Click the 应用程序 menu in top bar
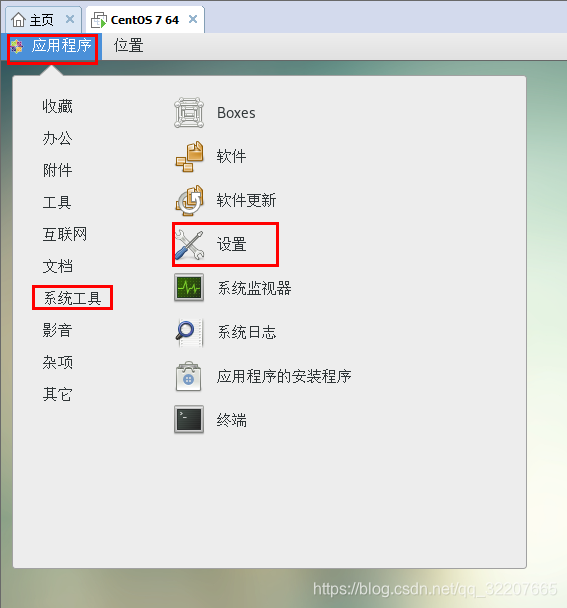This screenshot has width=567, height=608. 52,46
